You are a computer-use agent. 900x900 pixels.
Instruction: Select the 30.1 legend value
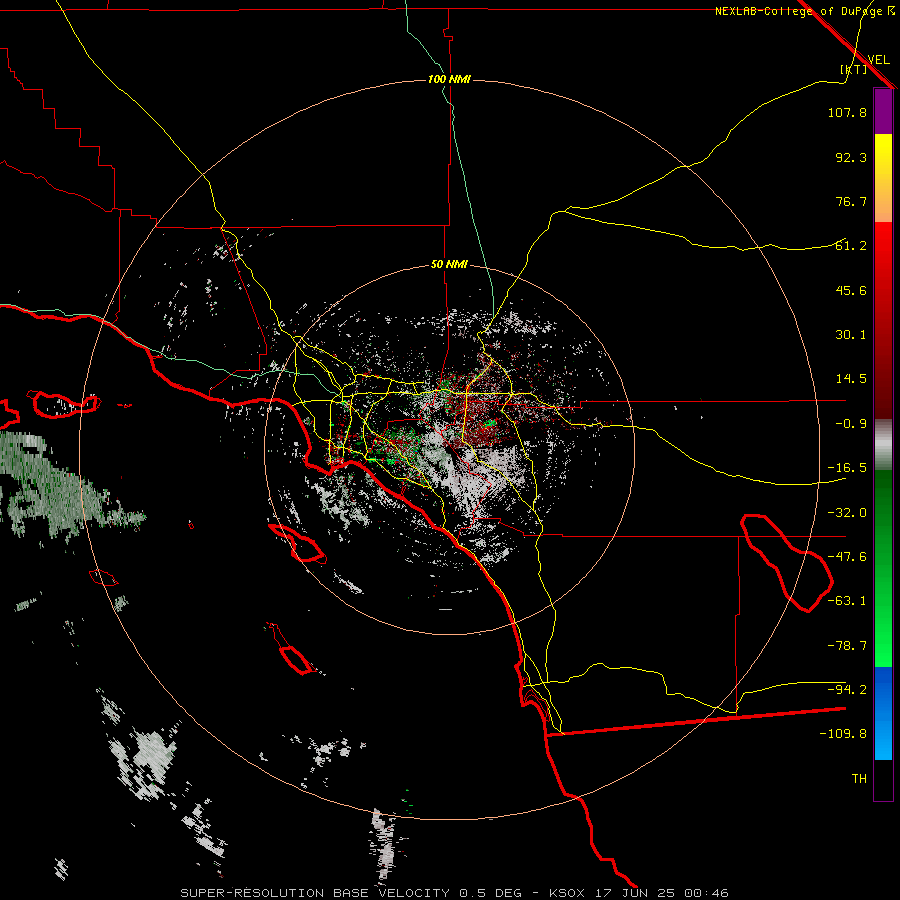click(851, 335)
